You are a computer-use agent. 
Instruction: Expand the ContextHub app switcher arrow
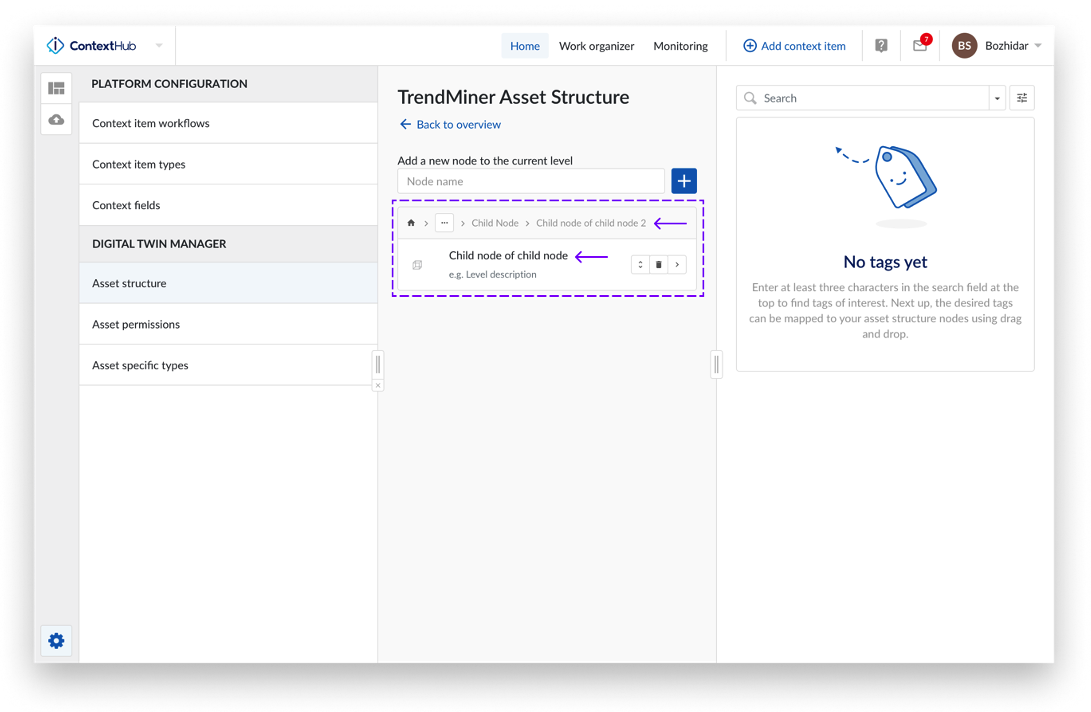[x=159, y=46]
